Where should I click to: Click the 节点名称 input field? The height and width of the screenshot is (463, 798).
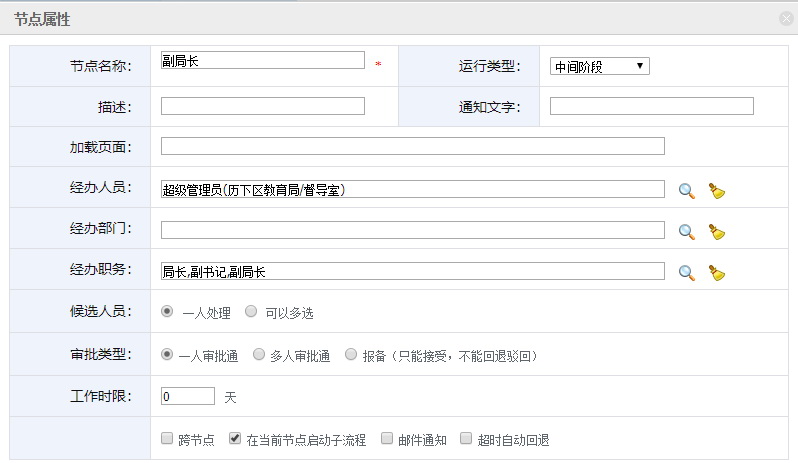click(x=263, y=60)
